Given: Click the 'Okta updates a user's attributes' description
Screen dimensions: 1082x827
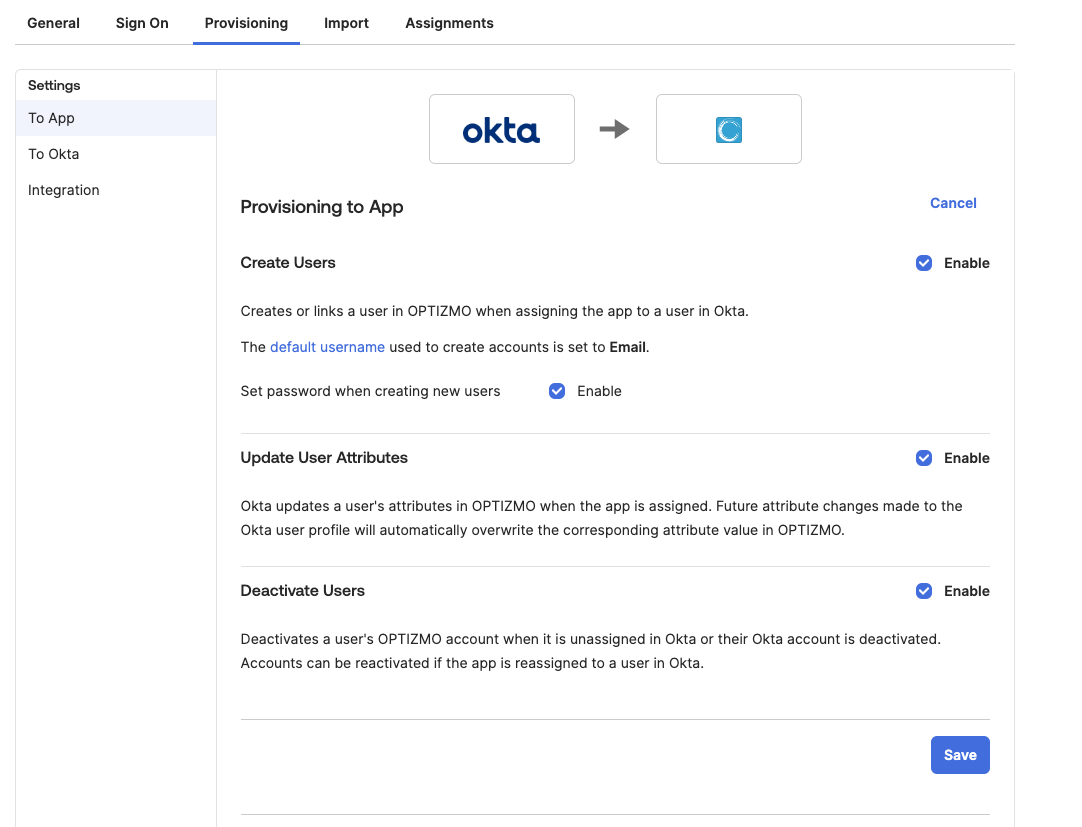Looking at the screenshot, I should pos(601,518).
